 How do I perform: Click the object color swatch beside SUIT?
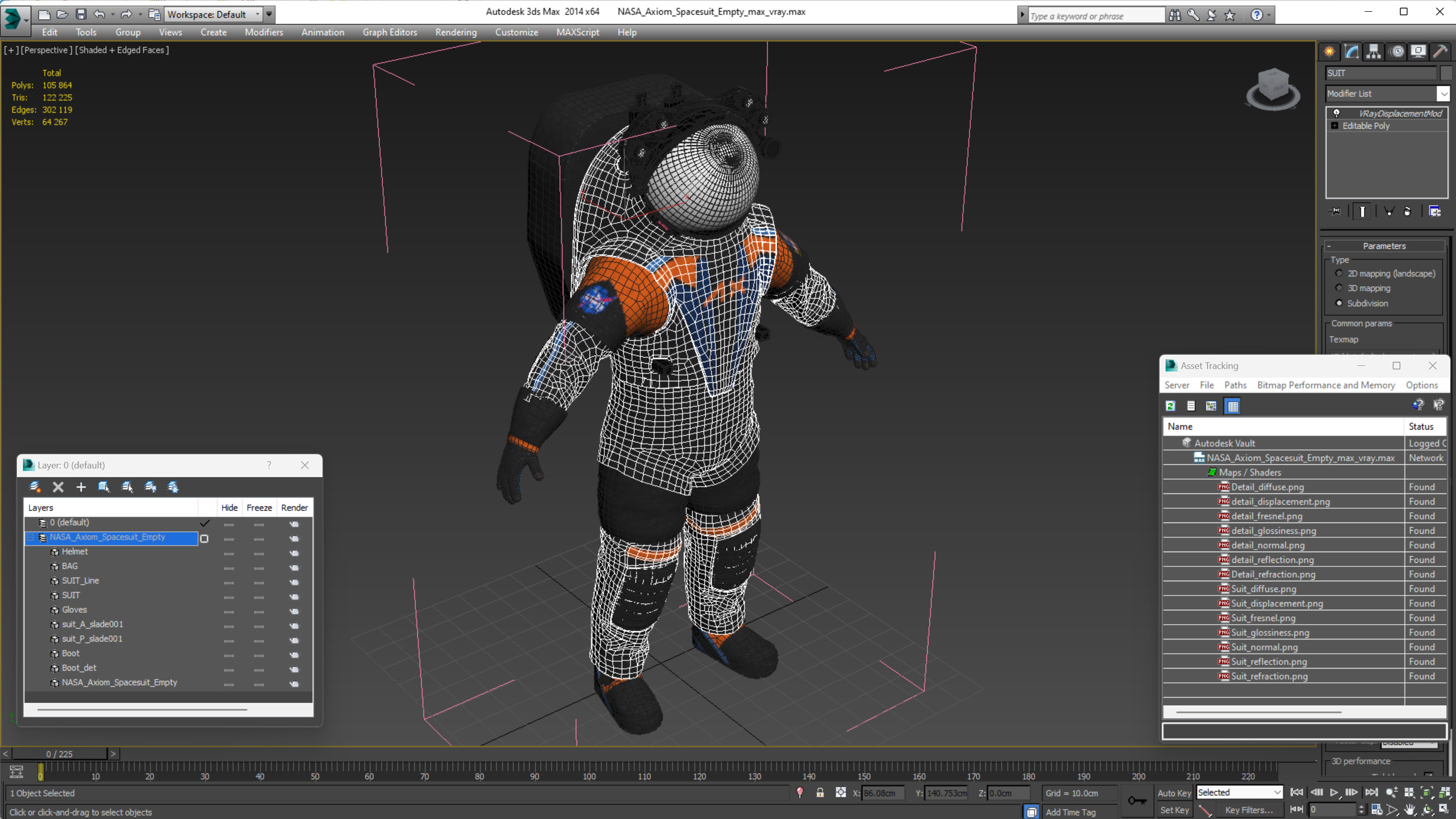click(x=1446, y=73)
